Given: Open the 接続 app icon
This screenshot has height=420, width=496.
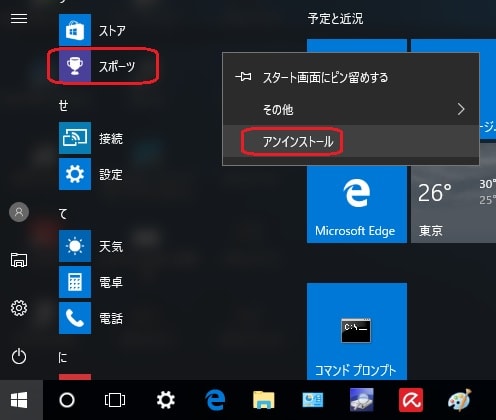Looking at the screenshot, I should (x=75, y=138).
